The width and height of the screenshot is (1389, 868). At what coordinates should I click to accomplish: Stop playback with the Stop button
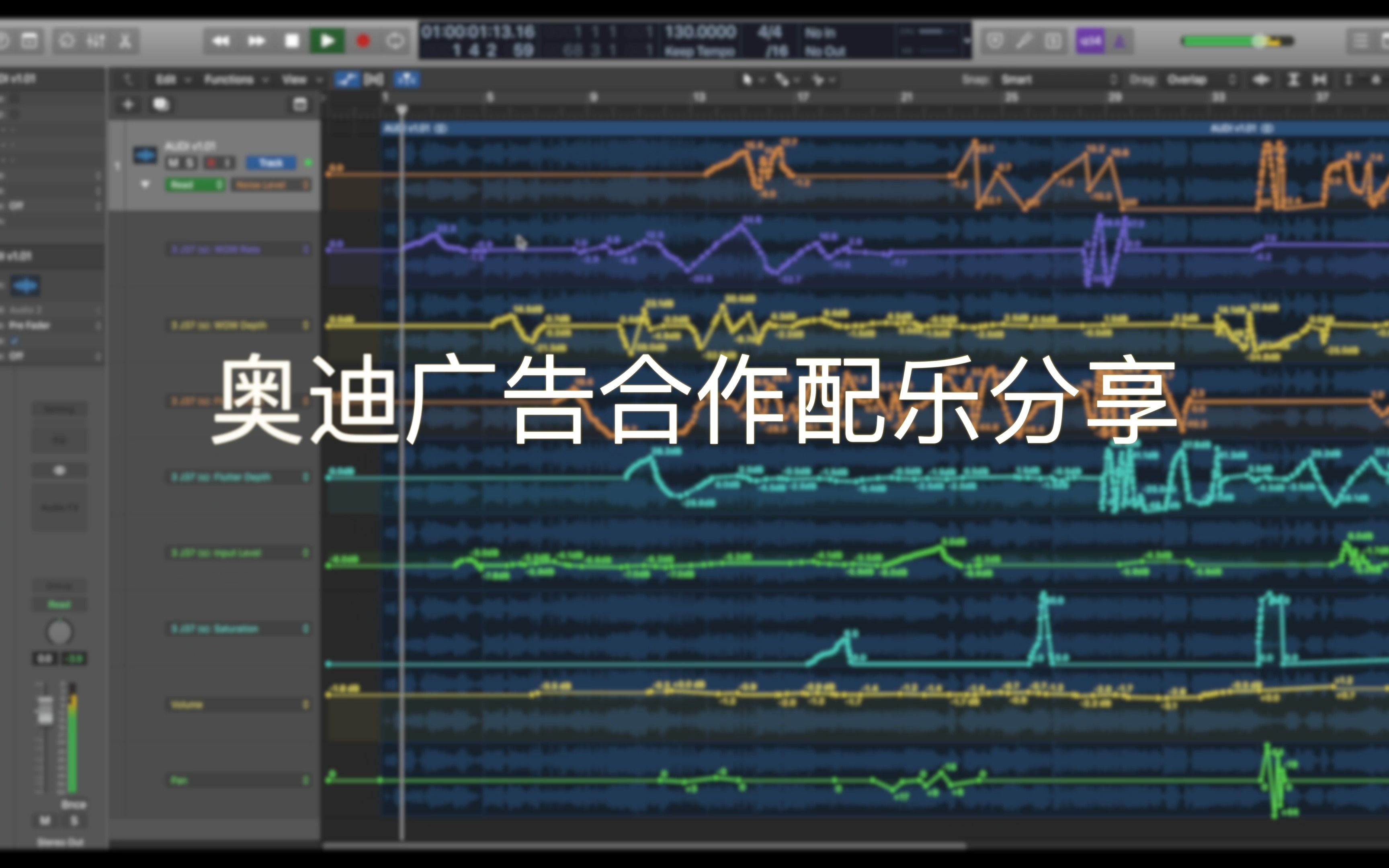(x=292, y=41)
